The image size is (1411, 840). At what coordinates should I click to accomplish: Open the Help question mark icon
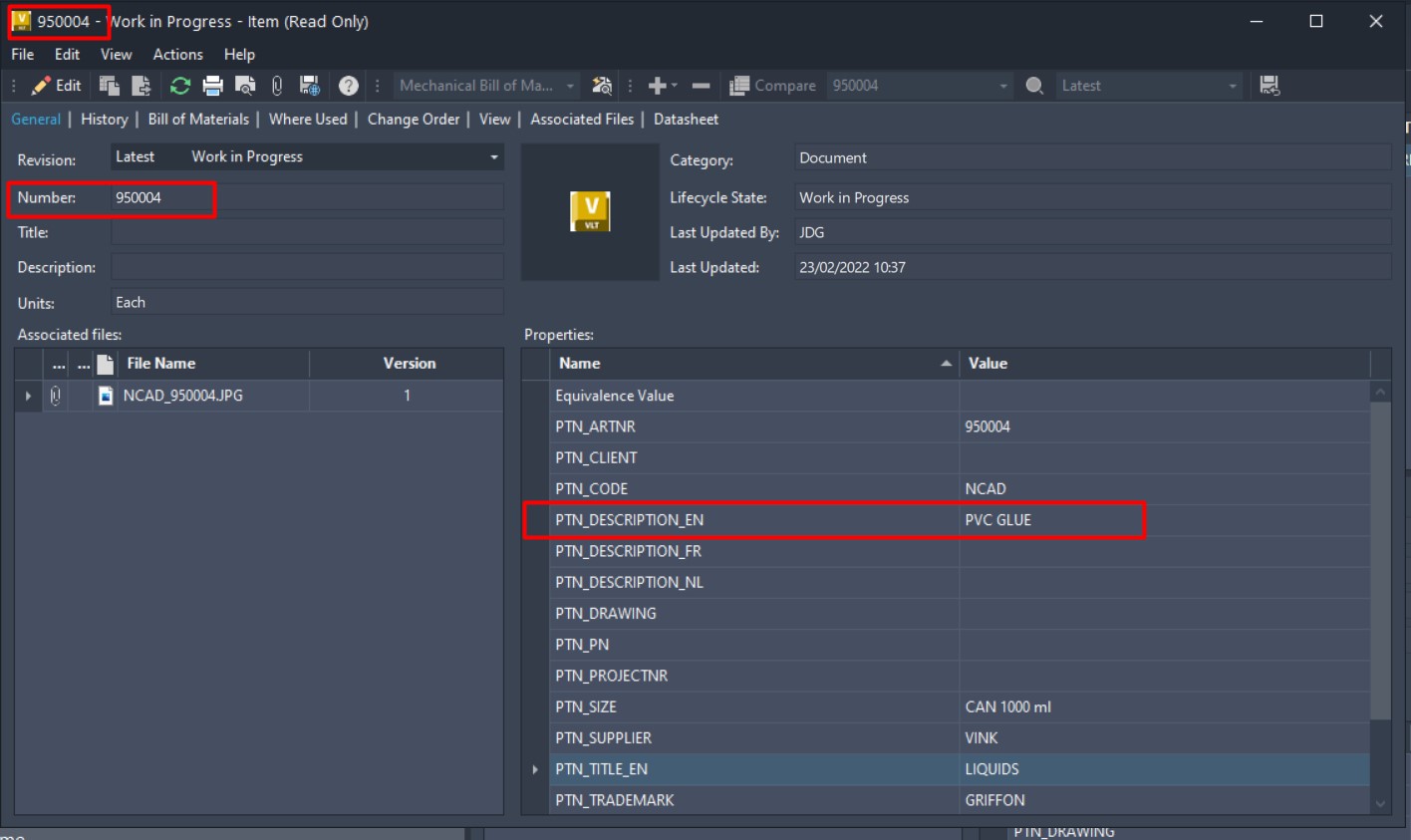point(349,85)
